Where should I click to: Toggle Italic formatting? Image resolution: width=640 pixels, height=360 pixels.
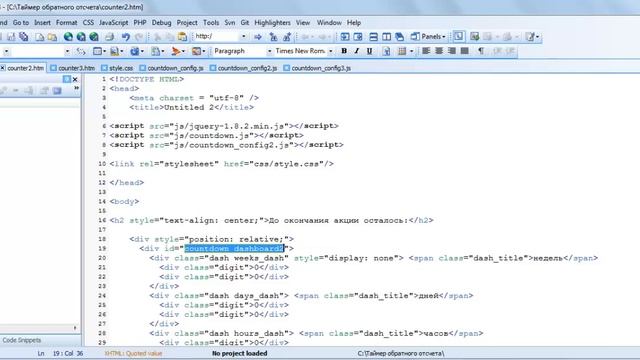pyautogui.click(x=357, y=51)
